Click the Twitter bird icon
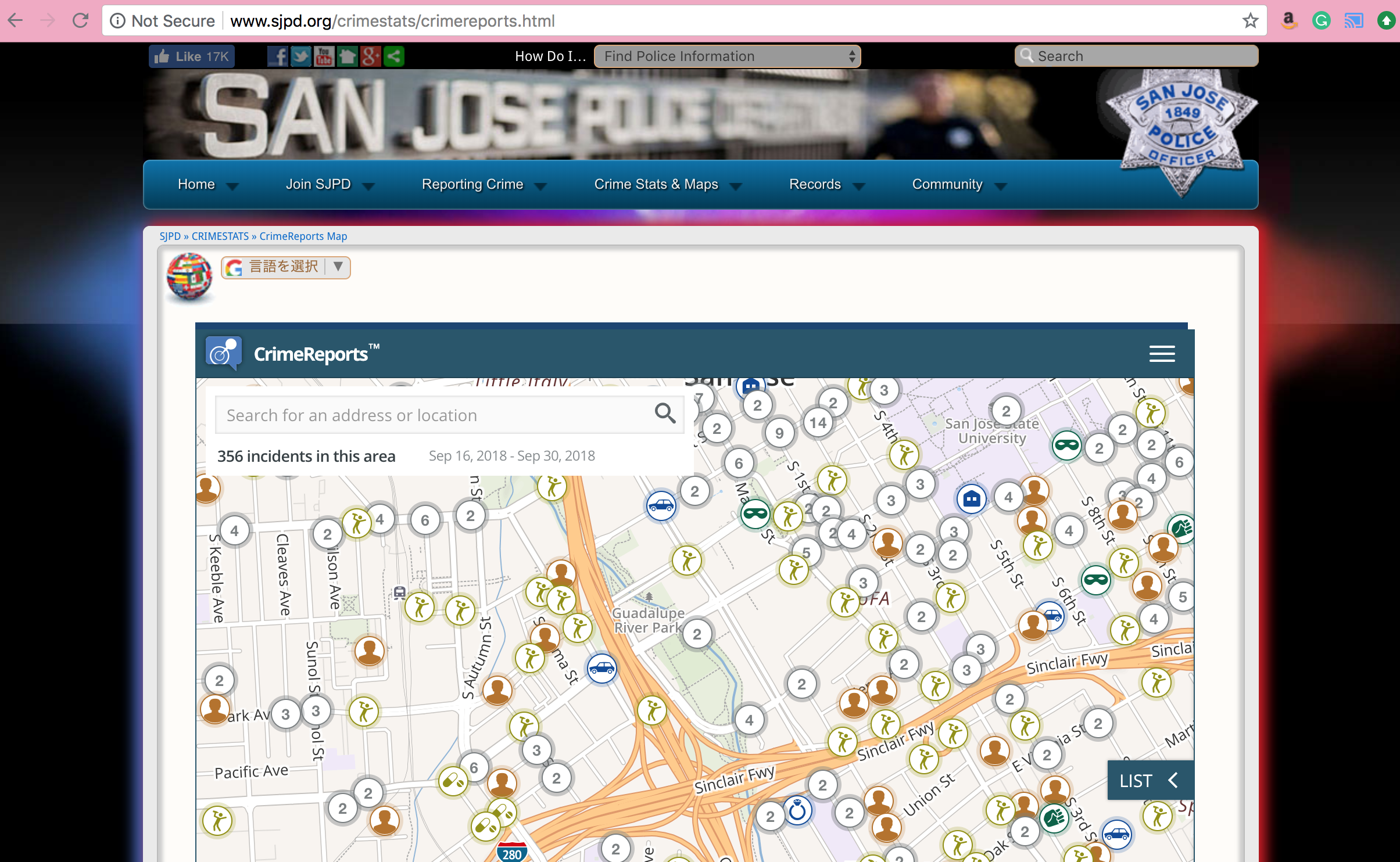This screenshot has height=862, width=1400. tap(300, 56)
